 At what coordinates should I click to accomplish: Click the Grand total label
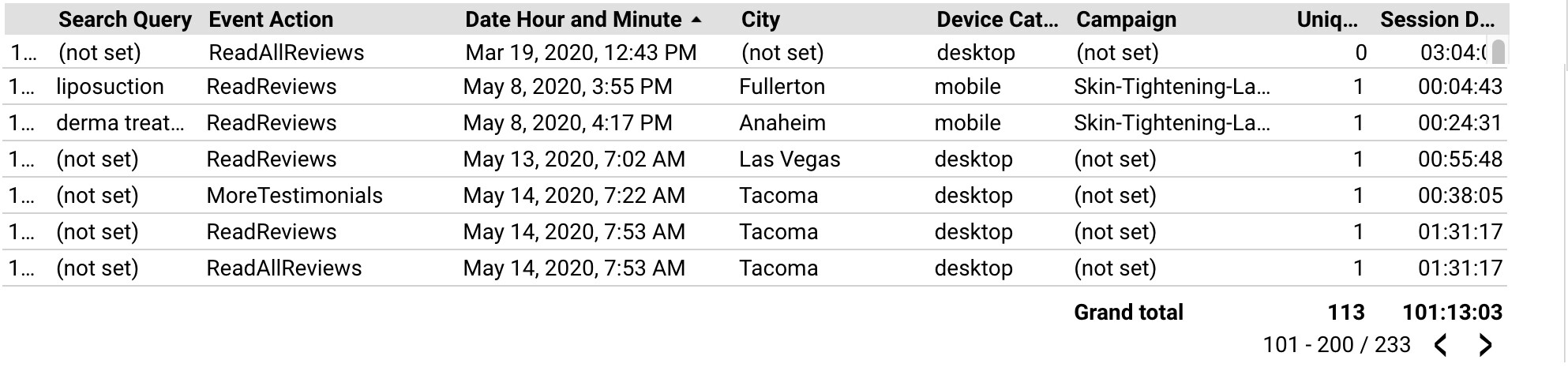(x=1128, y=313)
